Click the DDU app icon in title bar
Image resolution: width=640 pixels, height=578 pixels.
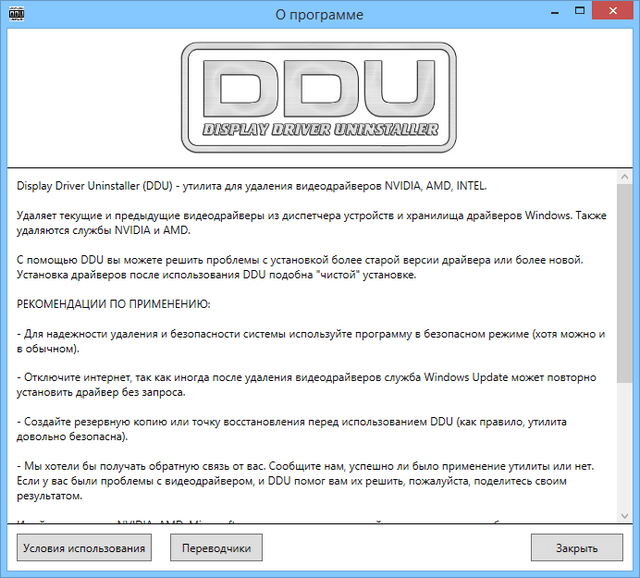[x=16, y=14]
